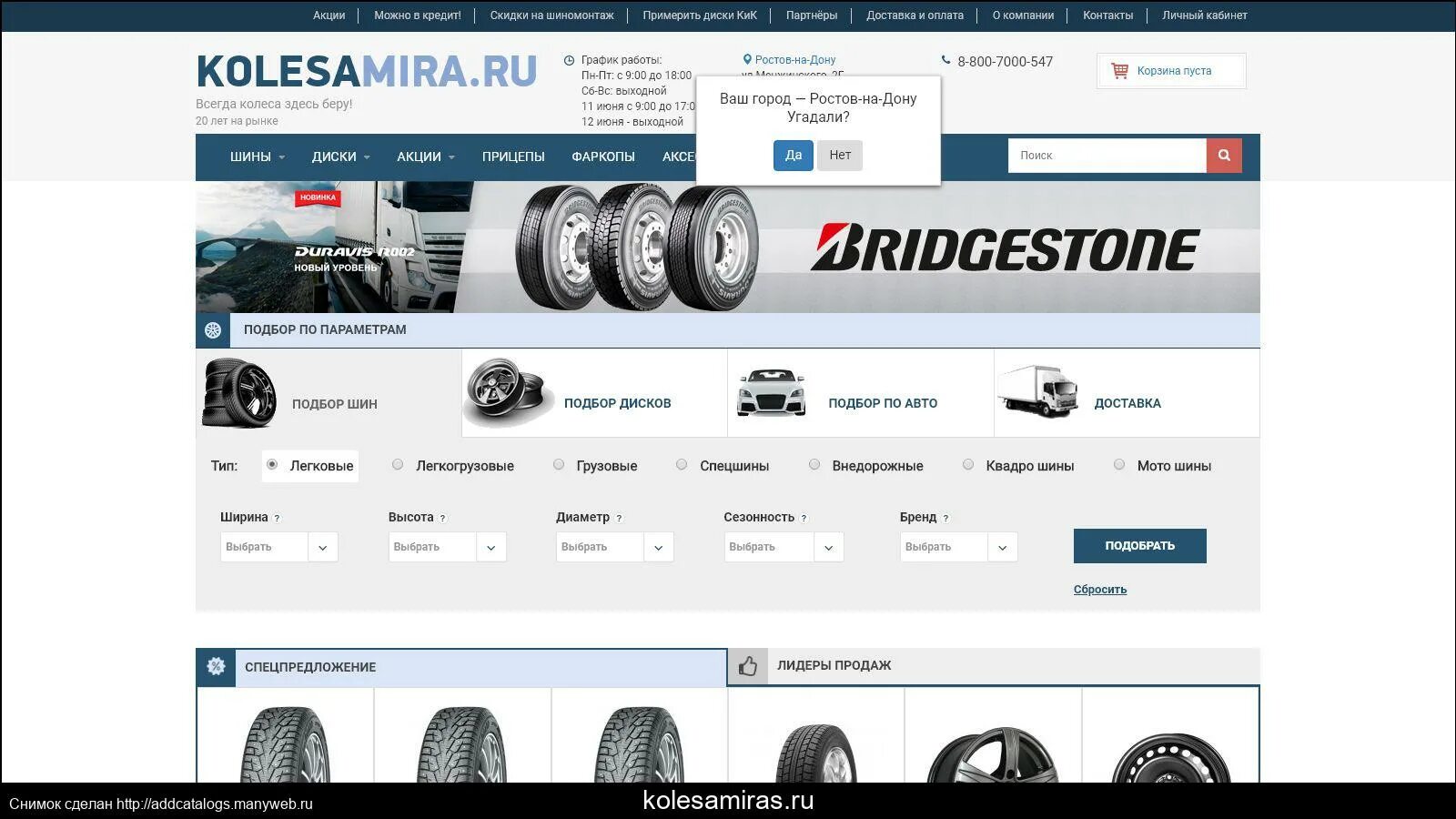Click the phone number 8-800-7000-547
This screenshot has height=819, width=1456.
click(1005, 62)
